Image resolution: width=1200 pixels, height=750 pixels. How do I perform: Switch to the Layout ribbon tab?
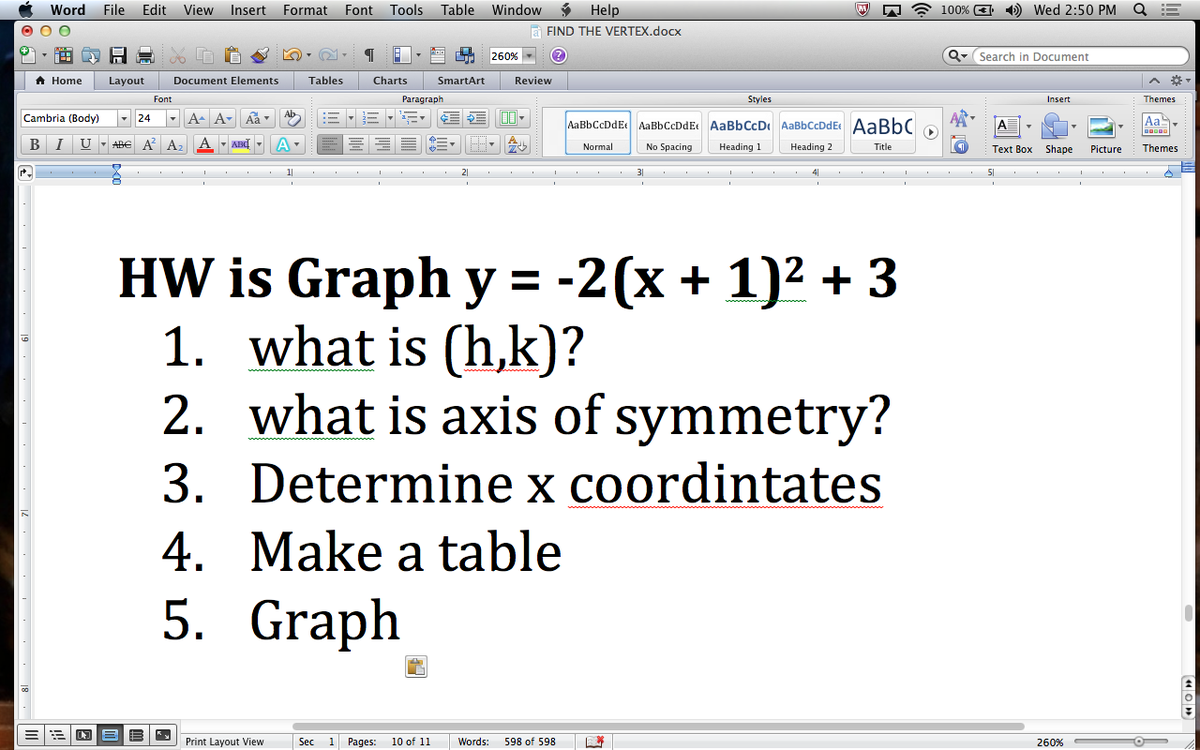[126, 81]
